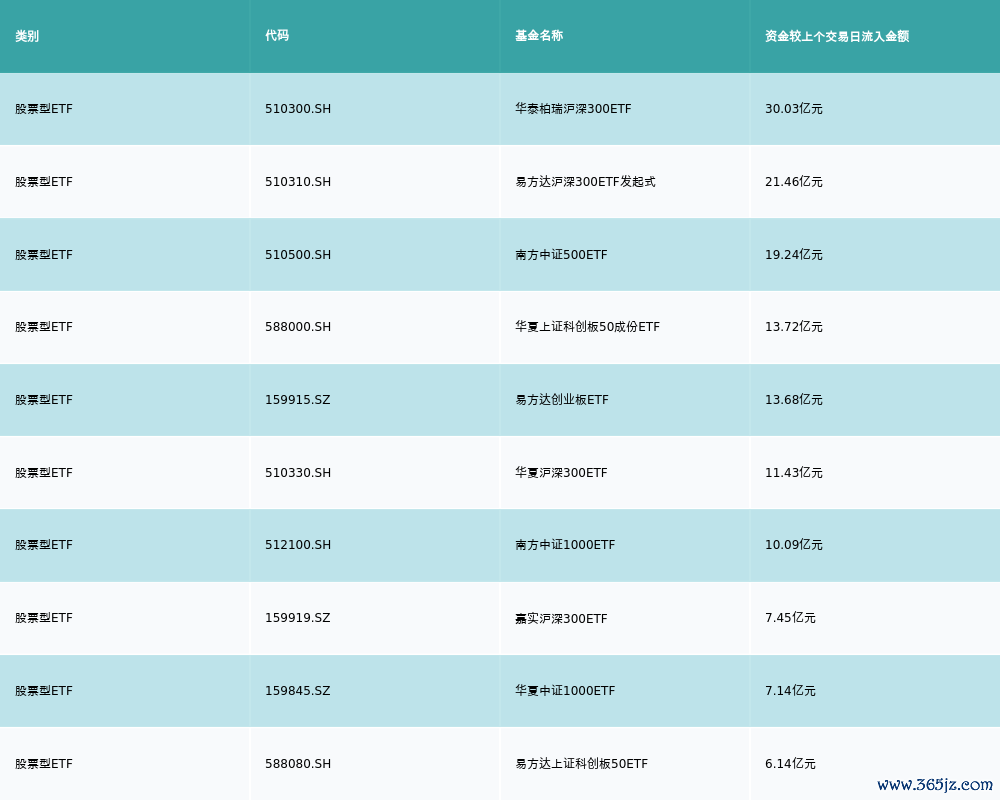Click amount 6.14亿元
This screenshot has width=1000, height=800.
point(790,764)
